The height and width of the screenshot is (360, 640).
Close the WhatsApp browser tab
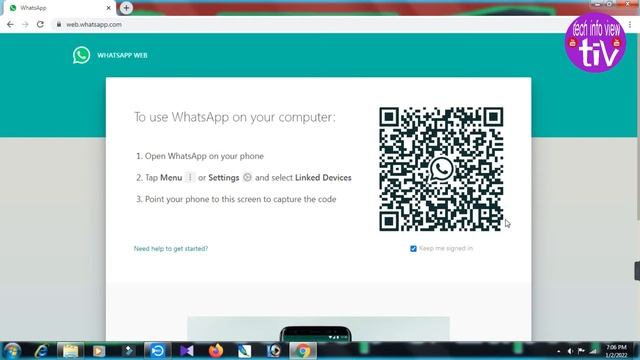pyautogui.click(x=109, y=8)
